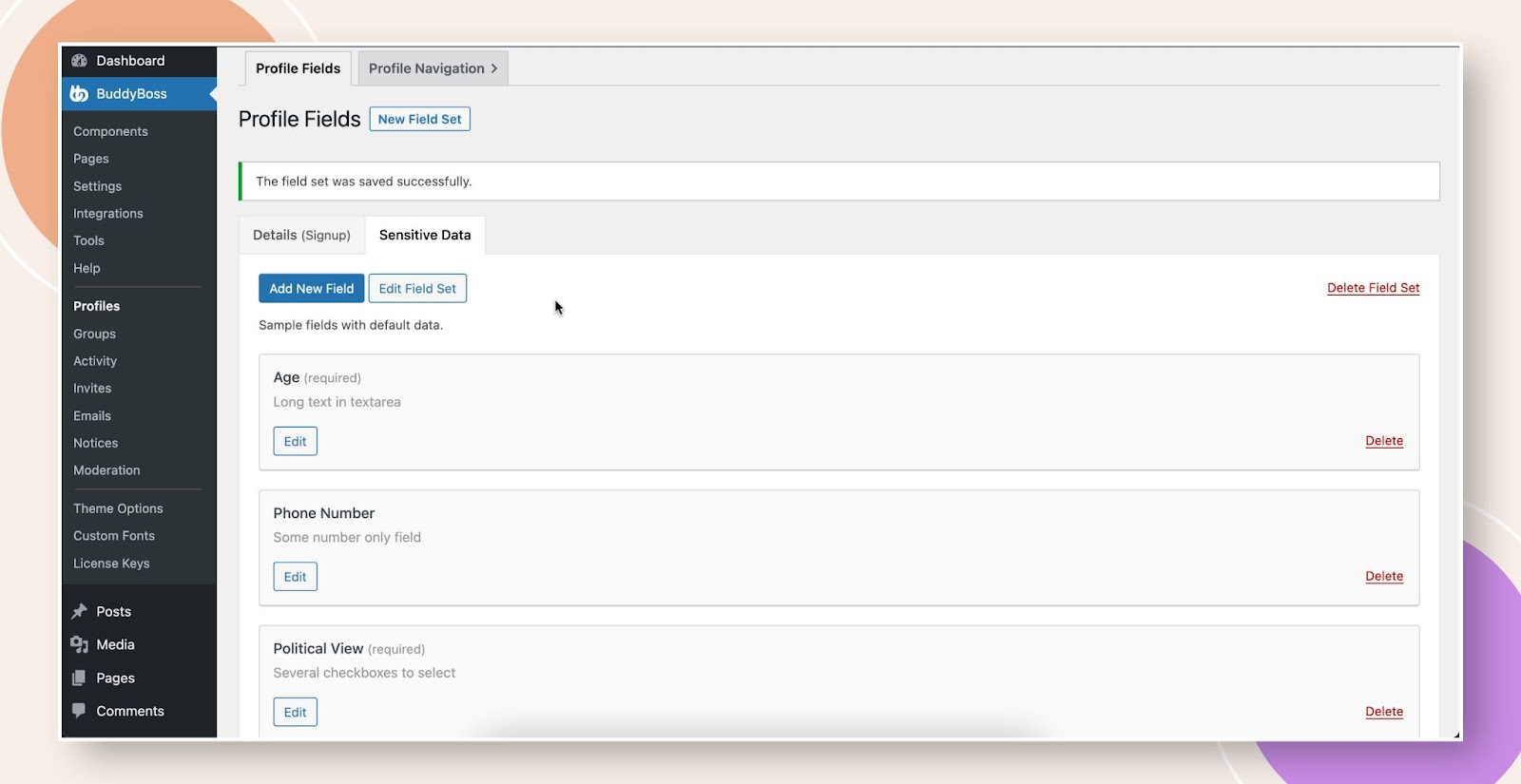The image size is (1521, 784).
Task: Click the Media icon in sidebar
Action: (79, 644)
